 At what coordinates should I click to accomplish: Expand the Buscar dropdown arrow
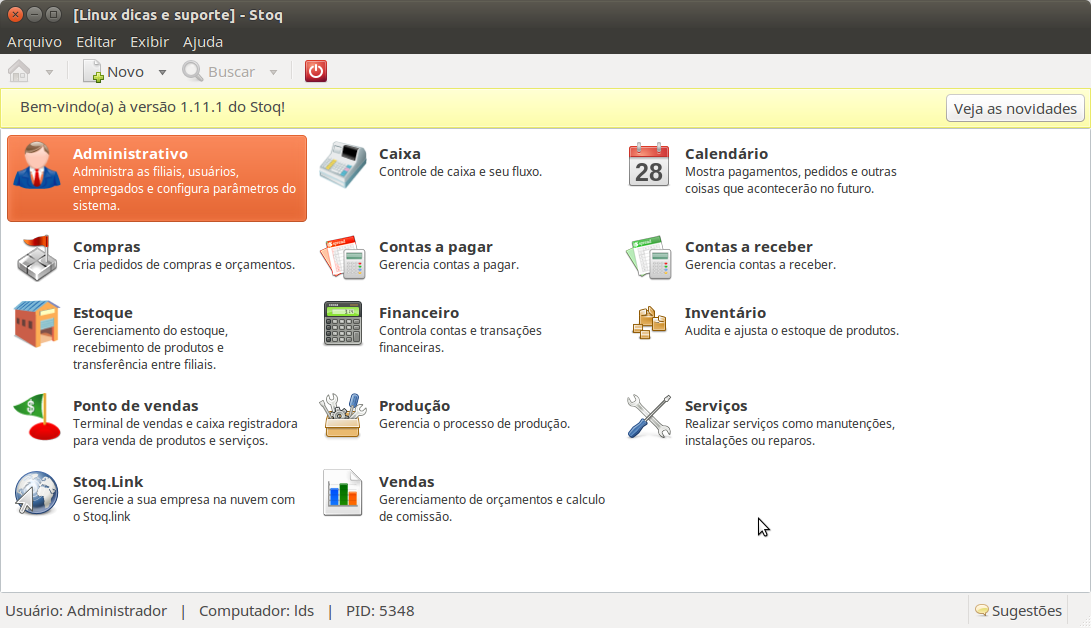click(273, 72)
